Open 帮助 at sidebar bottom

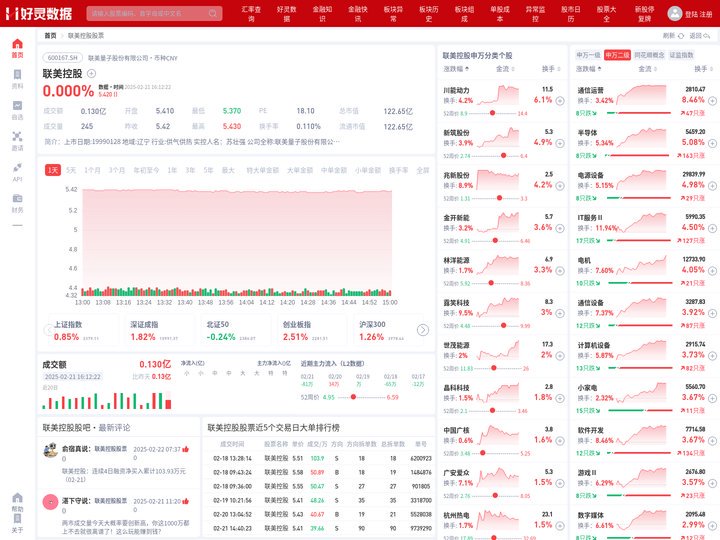click(x=17, y=502)
